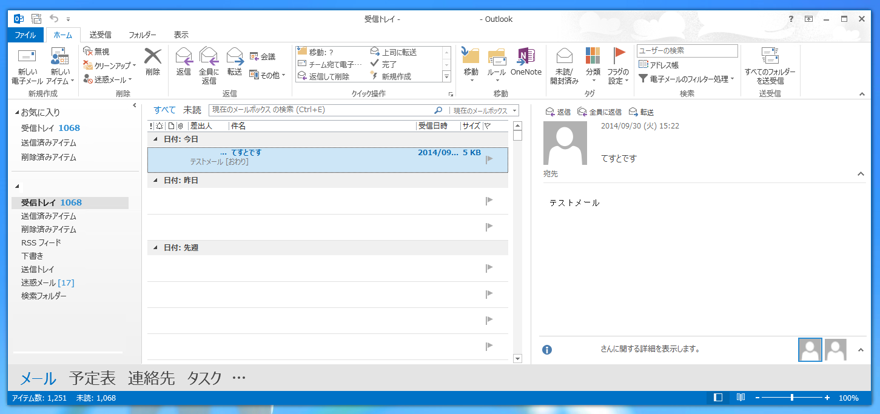Open Outlook help question mark

(791, 19)
